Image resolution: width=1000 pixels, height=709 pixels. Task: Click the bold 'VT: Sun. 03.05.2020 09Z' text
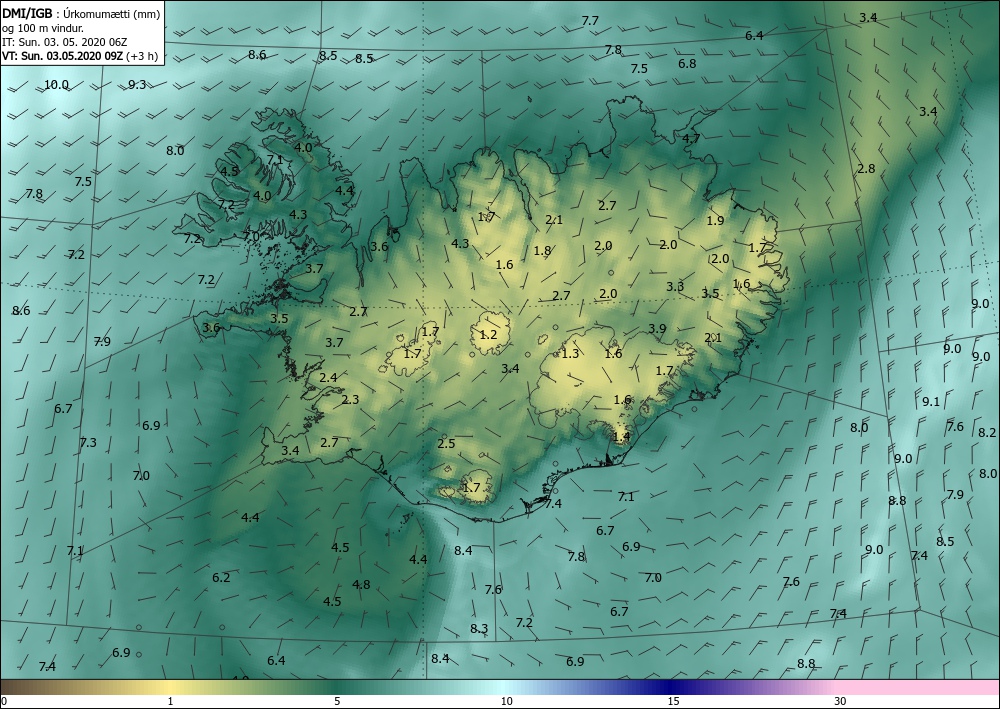point(63,55)
